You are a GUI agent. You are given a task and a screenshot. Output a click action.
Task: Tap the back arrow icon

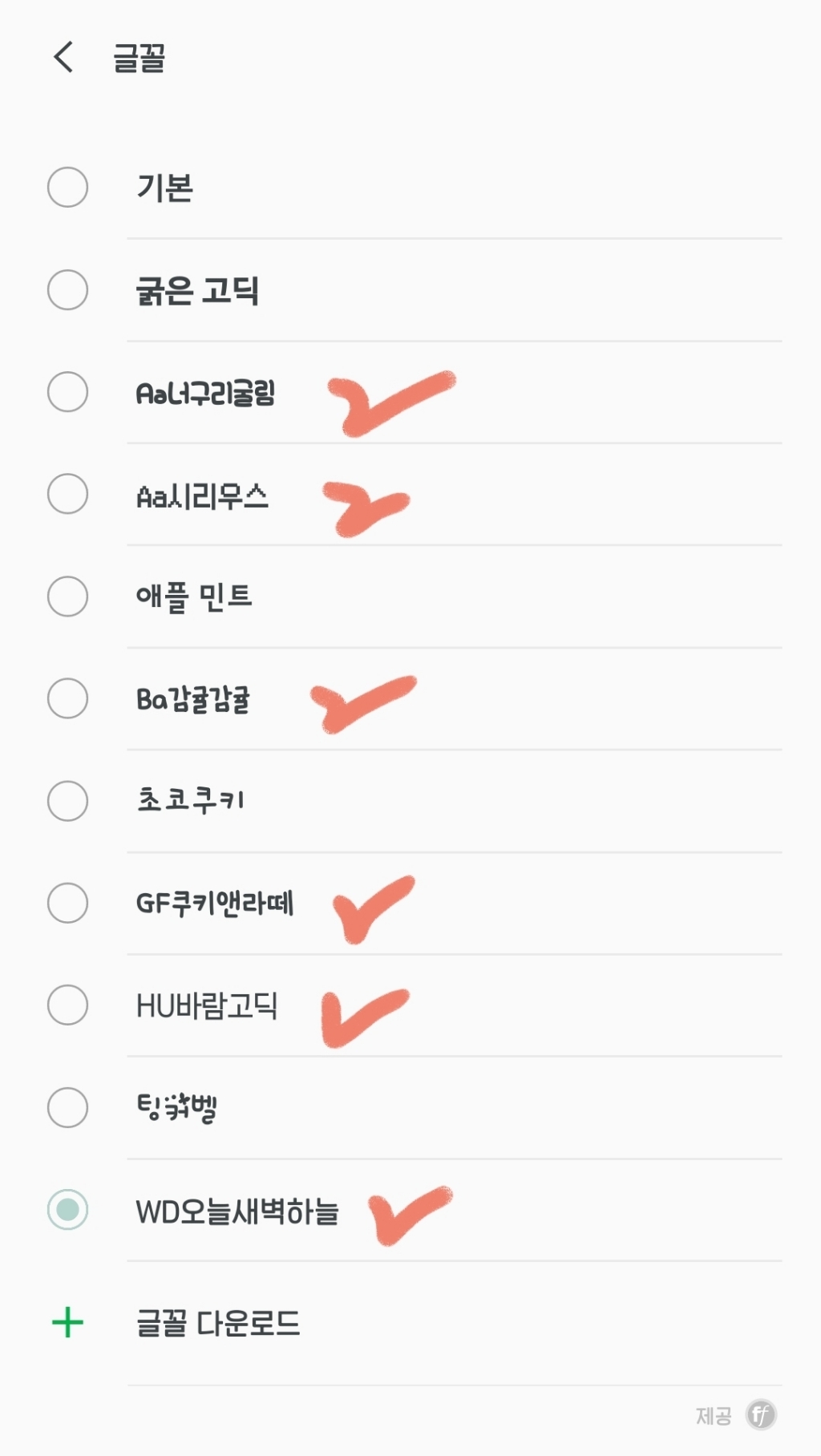pyautogui.click(x=63, y=58)
